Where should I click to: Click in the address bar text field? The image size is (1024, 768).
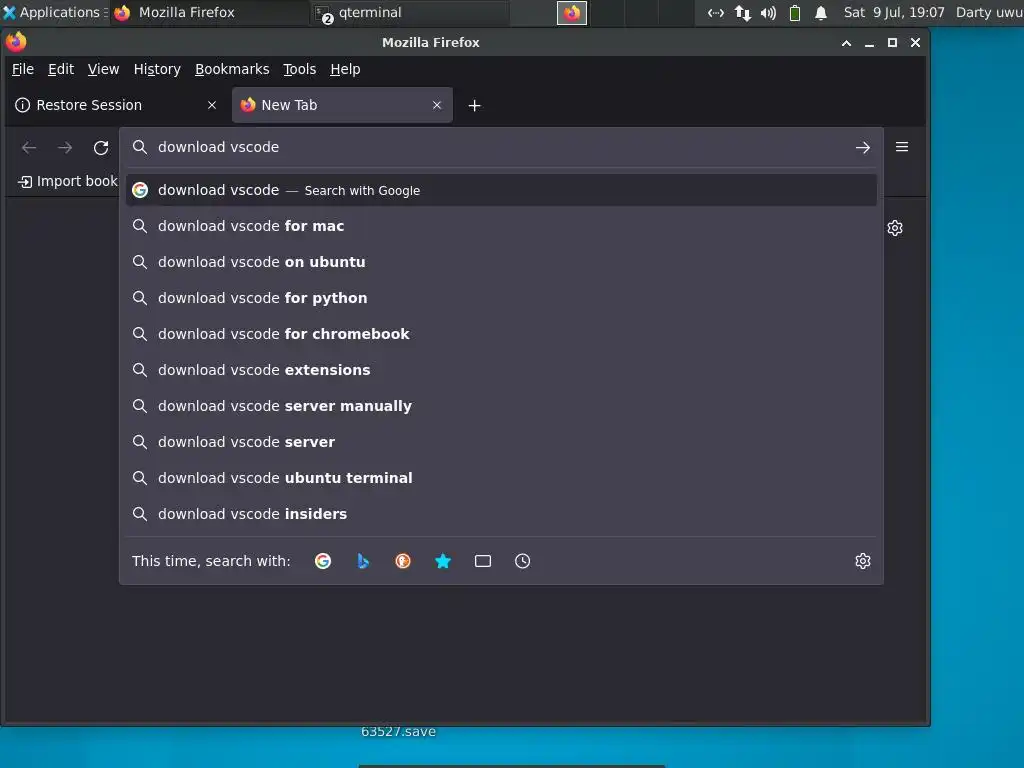pyautogui.click(x=500, y=147)
